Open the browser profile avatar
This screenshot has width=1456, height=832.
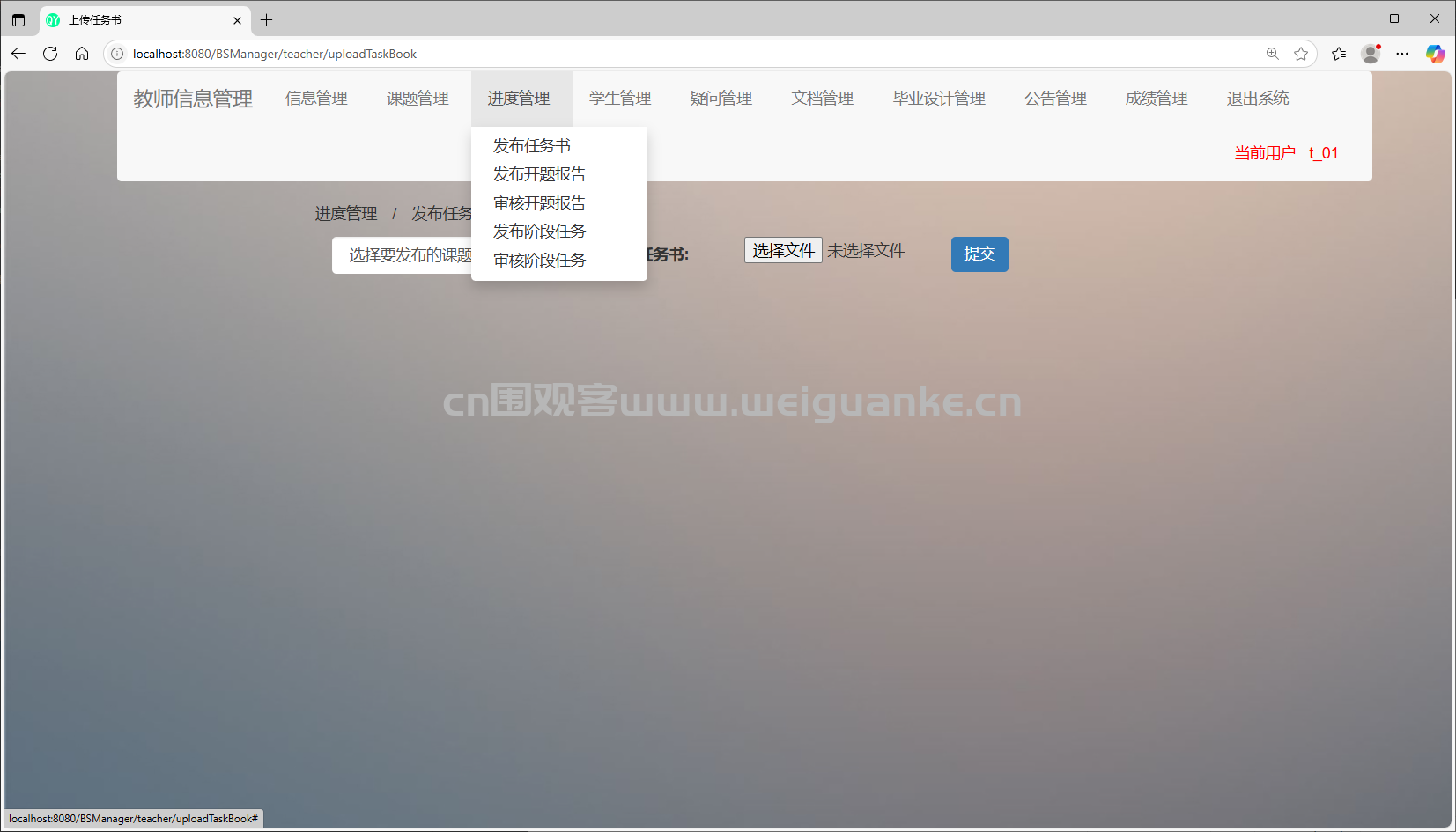1371,54
